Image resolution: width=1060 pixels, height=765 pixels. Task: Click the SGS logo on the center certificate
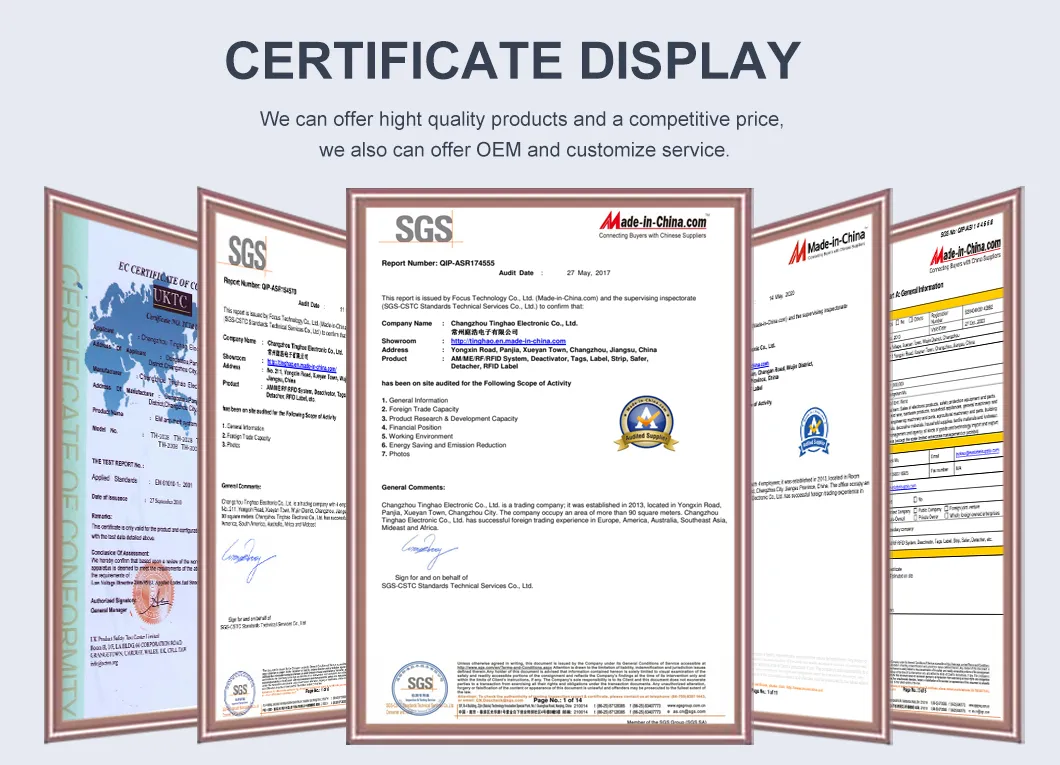click(x=422, y=228)
